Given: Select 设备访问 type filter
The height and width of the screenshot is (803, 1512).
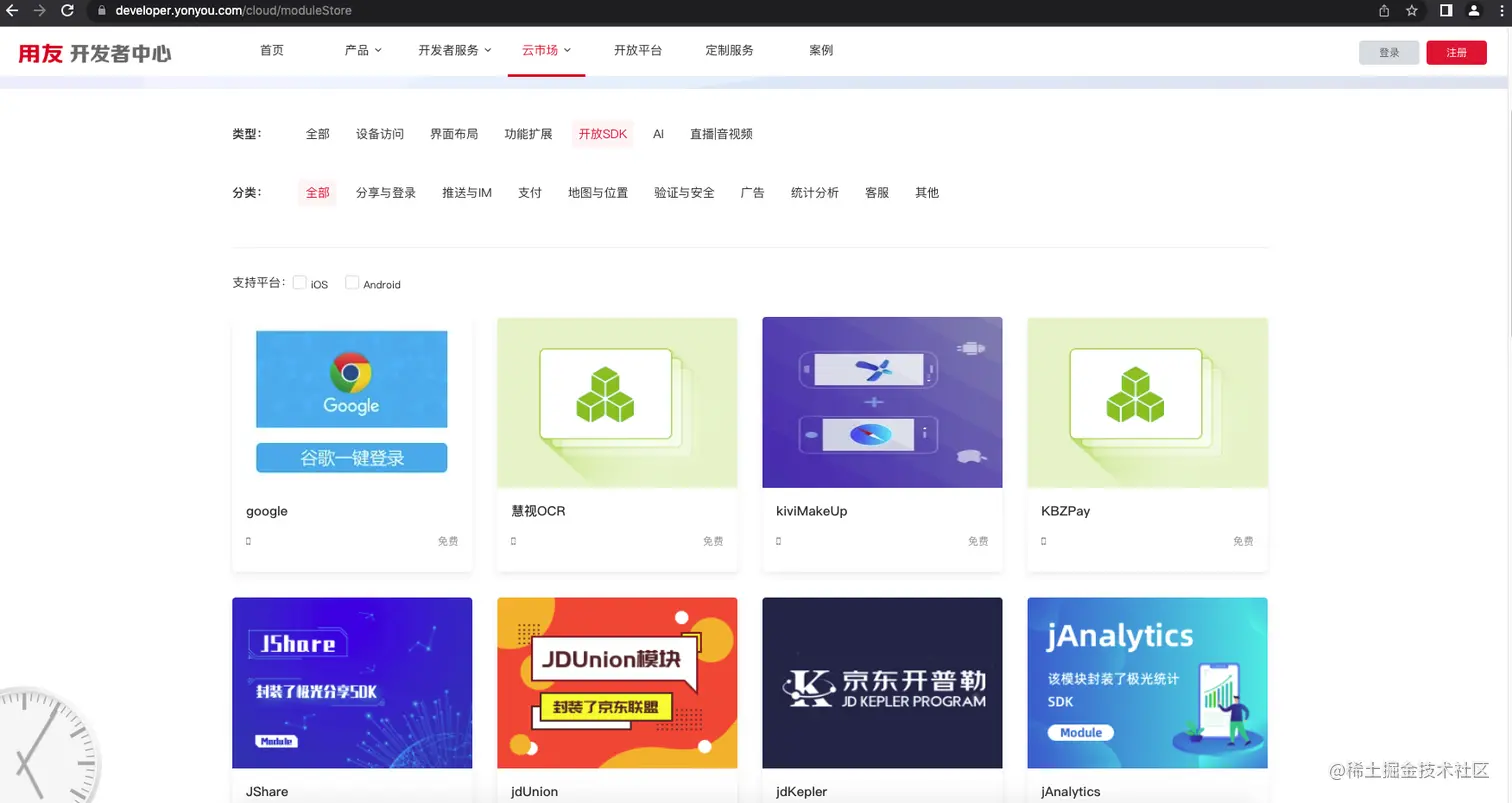Looking at the screenshot, I should pos(380,134).
